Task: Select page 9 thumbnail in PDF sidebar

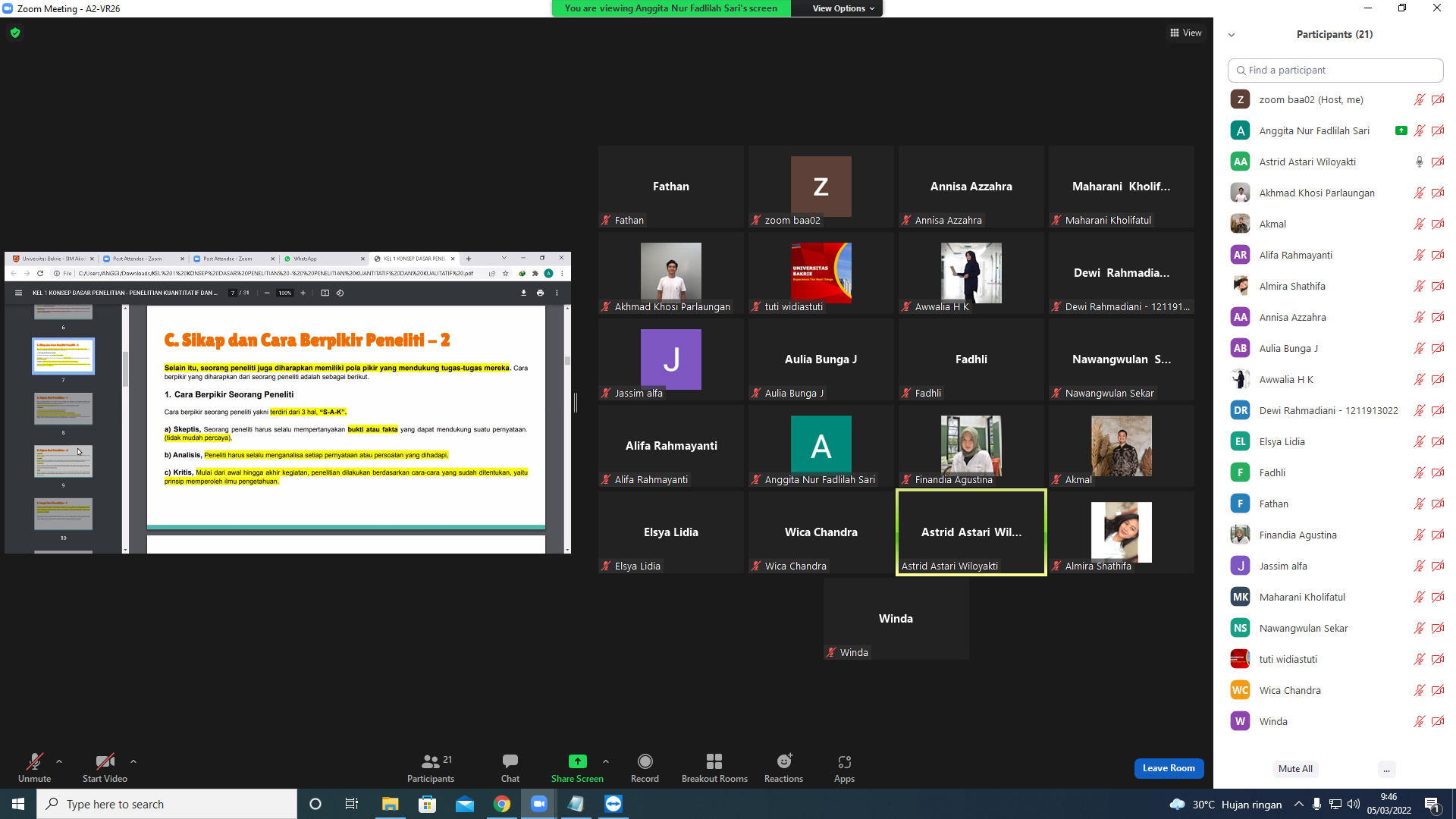Action: click(63, 461)
